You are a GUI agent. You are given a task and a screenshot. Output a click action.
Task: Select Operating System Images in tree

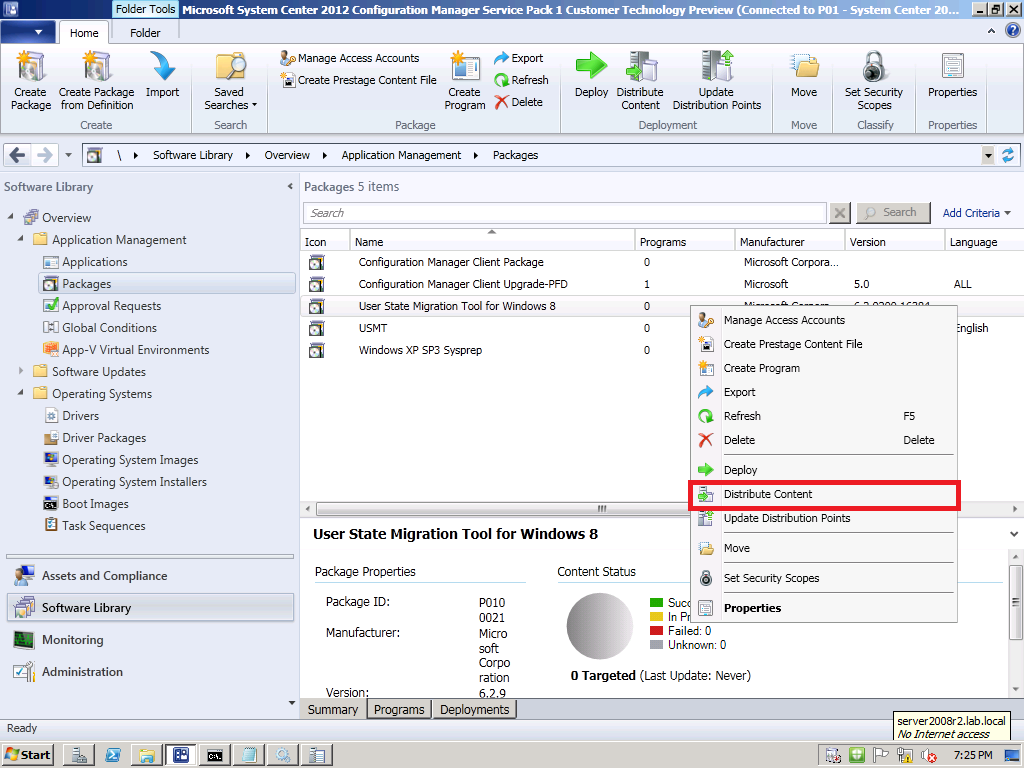coord(130,460)
